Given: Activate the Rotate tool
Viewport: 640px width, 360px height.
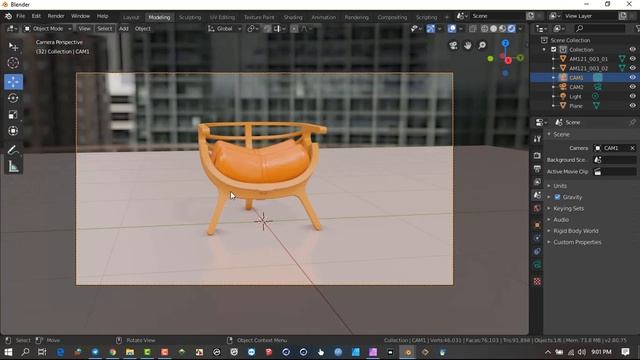Looking at the screenshot, I should pyautogui.click(x=13, y=98).
